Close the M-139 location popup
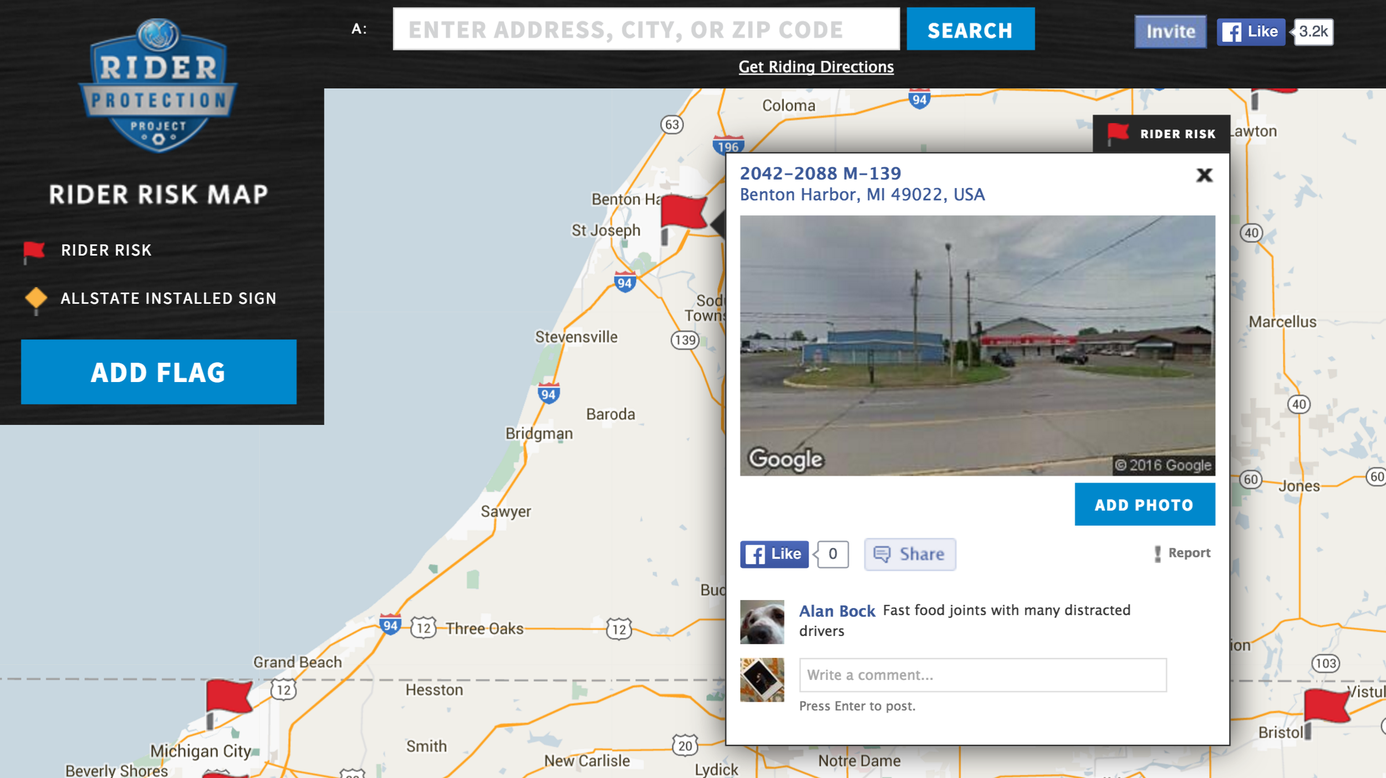The width and height of the screenshot is (1386, 778). pos(1204,175)
